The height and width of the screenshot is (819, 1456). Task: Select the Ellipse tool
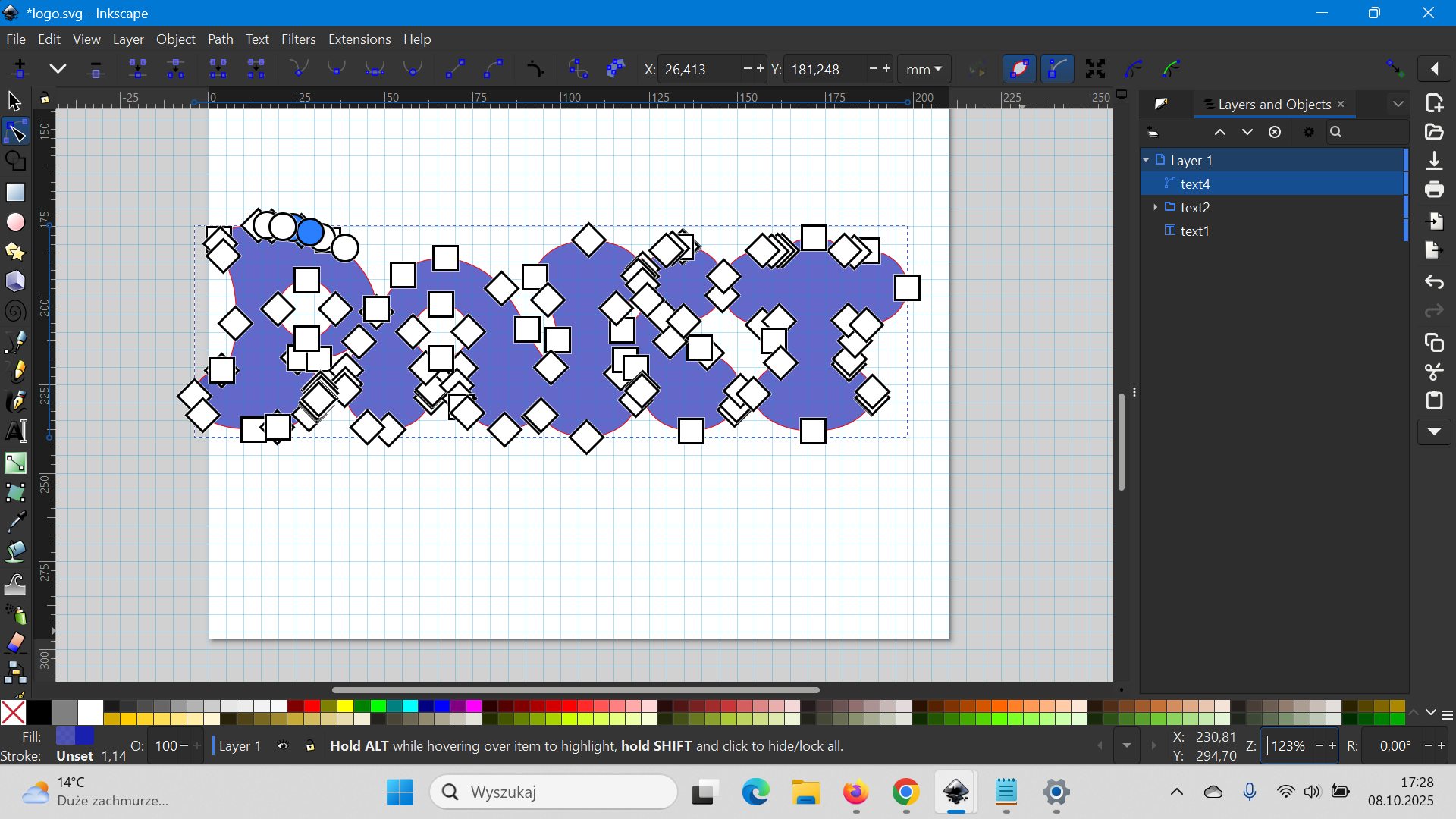tap(15, 221)
